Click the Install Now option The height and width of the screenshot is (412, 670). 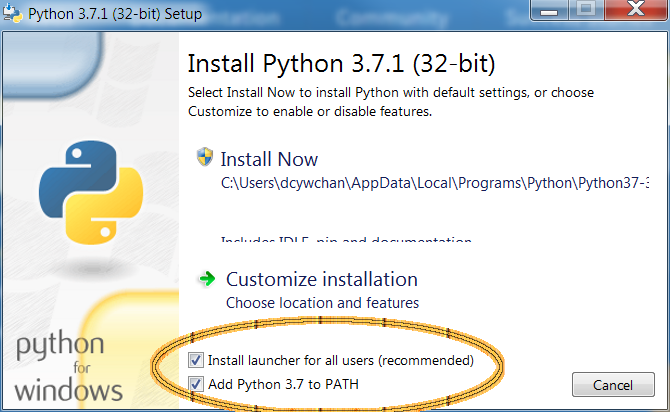(269, 159)
